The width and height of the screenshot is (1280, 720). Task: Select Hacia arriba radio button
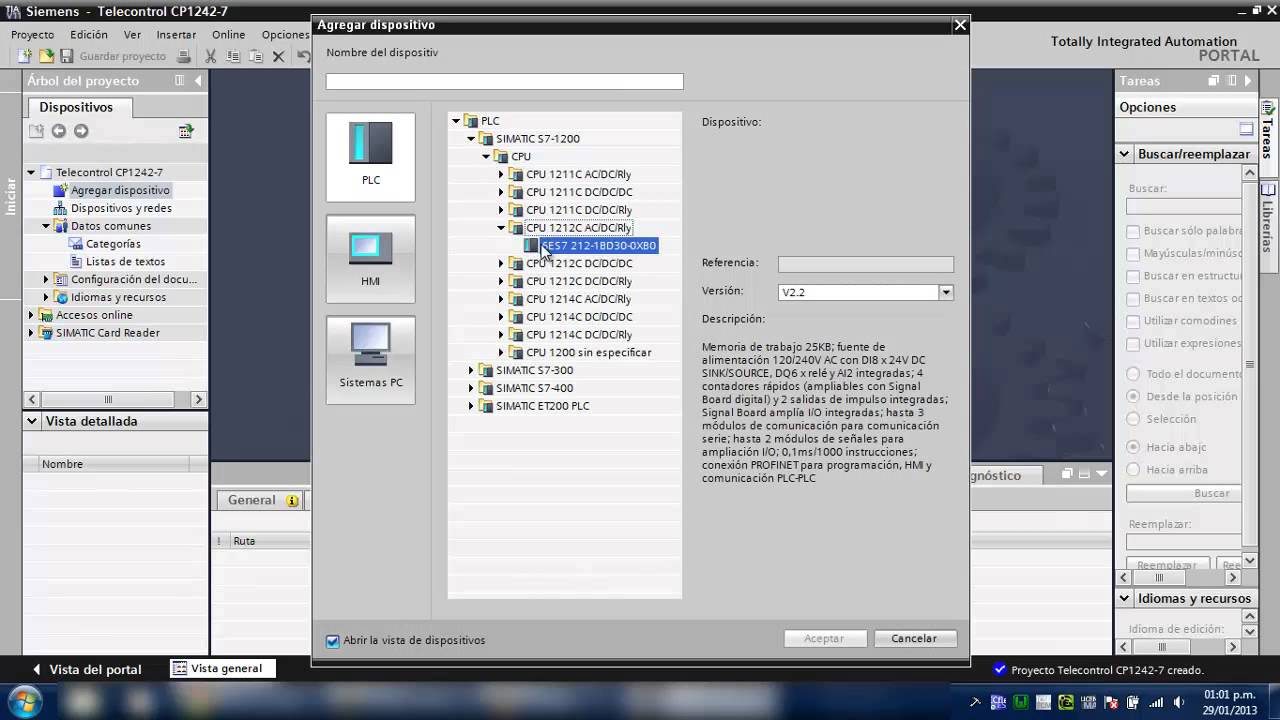[x=1133, y=469]
